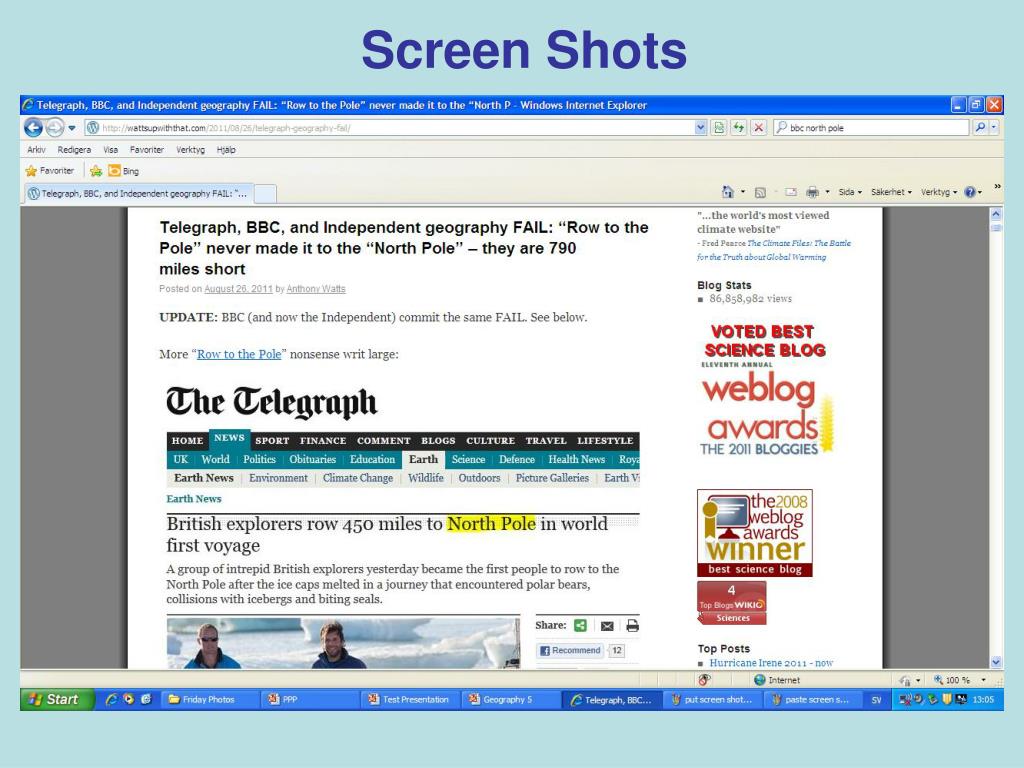Click the vertical scrollbar up arrow
The width and height of the screenshot is (1024, 768).
point(996,214)
